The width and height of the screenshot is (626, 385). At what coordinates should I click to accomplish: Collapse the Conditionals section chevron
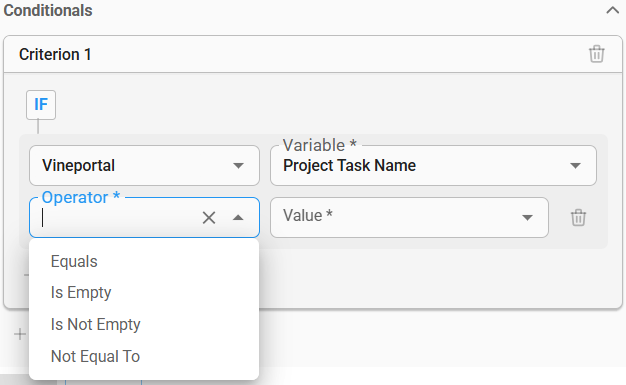[x=612, y=10]
